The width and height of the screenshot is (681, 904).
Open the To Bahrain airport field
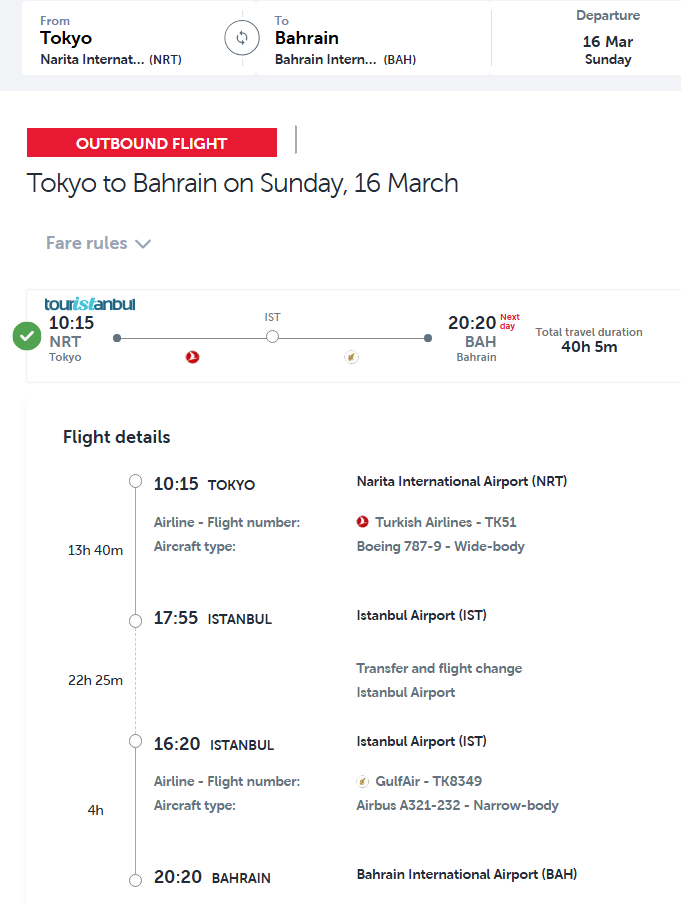tap(370, 39)
